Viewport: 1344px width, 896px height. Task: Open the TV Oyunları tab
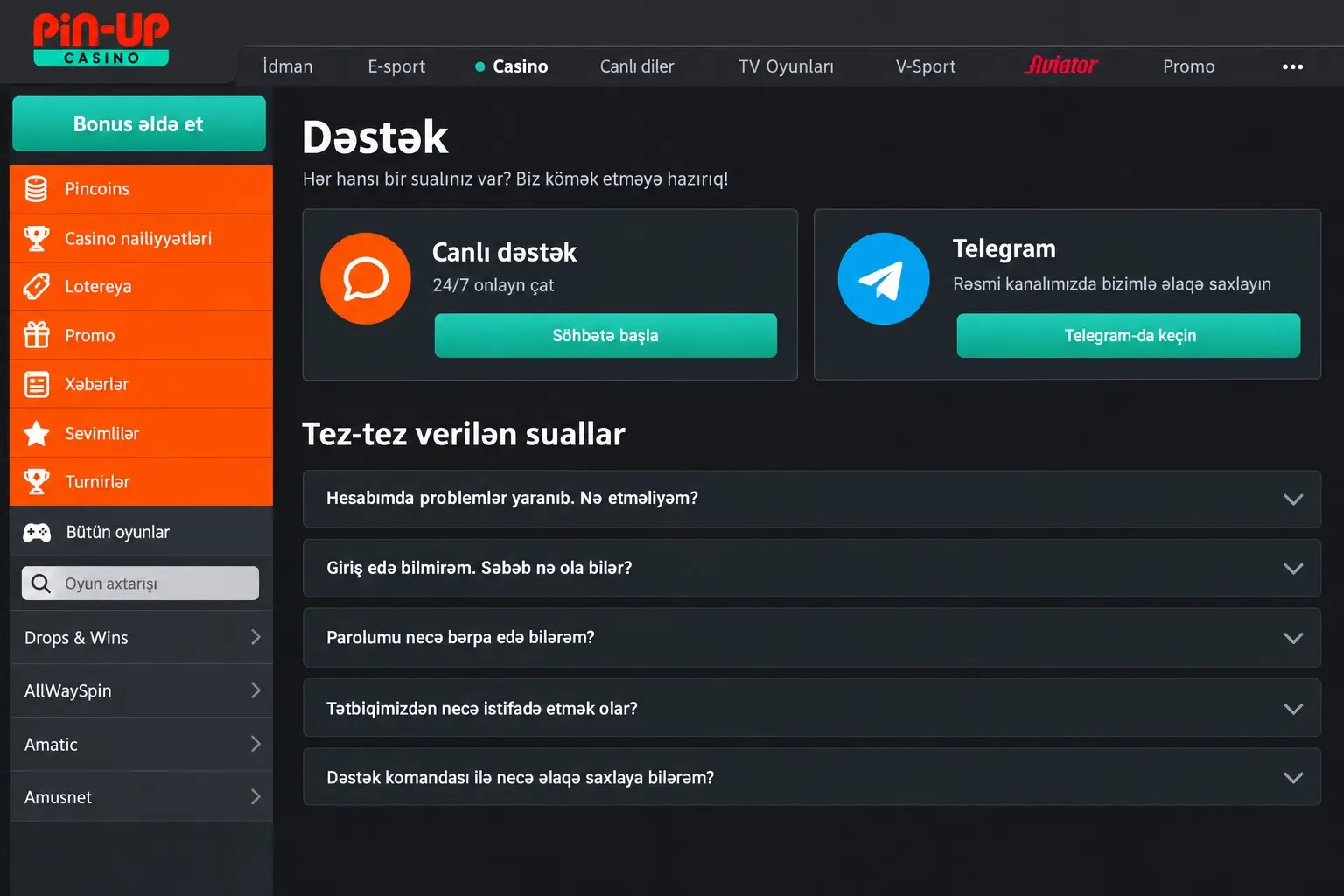(x=786, y=66)
